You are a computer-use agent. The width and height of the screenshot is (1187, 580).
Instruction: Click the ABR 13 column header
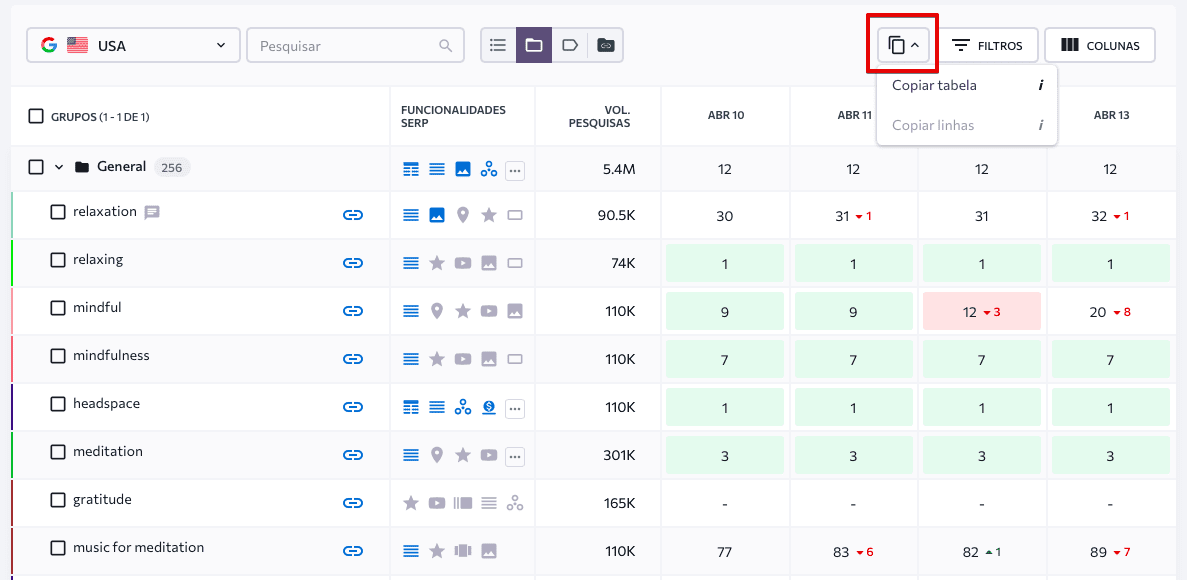(x=1111, y=116)
